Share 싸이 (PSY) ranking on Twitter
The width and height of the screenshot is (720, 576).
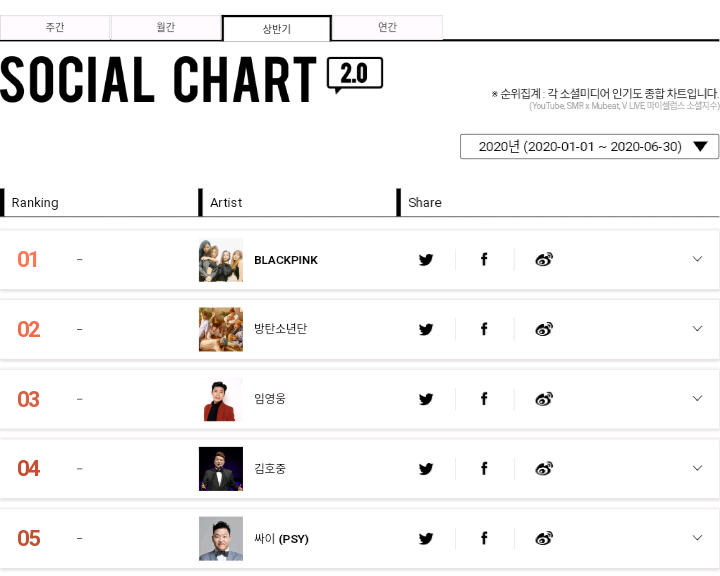point(426,538)
